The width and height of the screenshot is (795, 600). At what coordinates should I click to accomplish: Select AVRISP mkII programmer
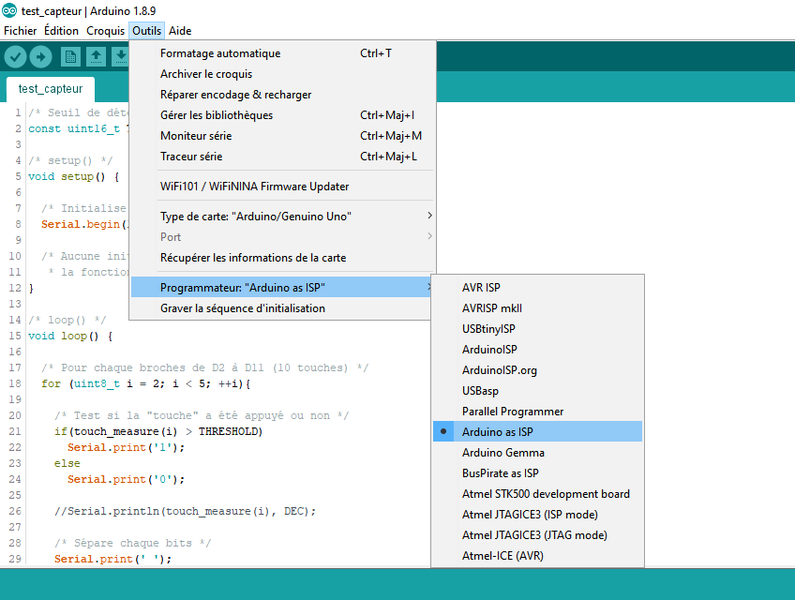click(491, 308)
